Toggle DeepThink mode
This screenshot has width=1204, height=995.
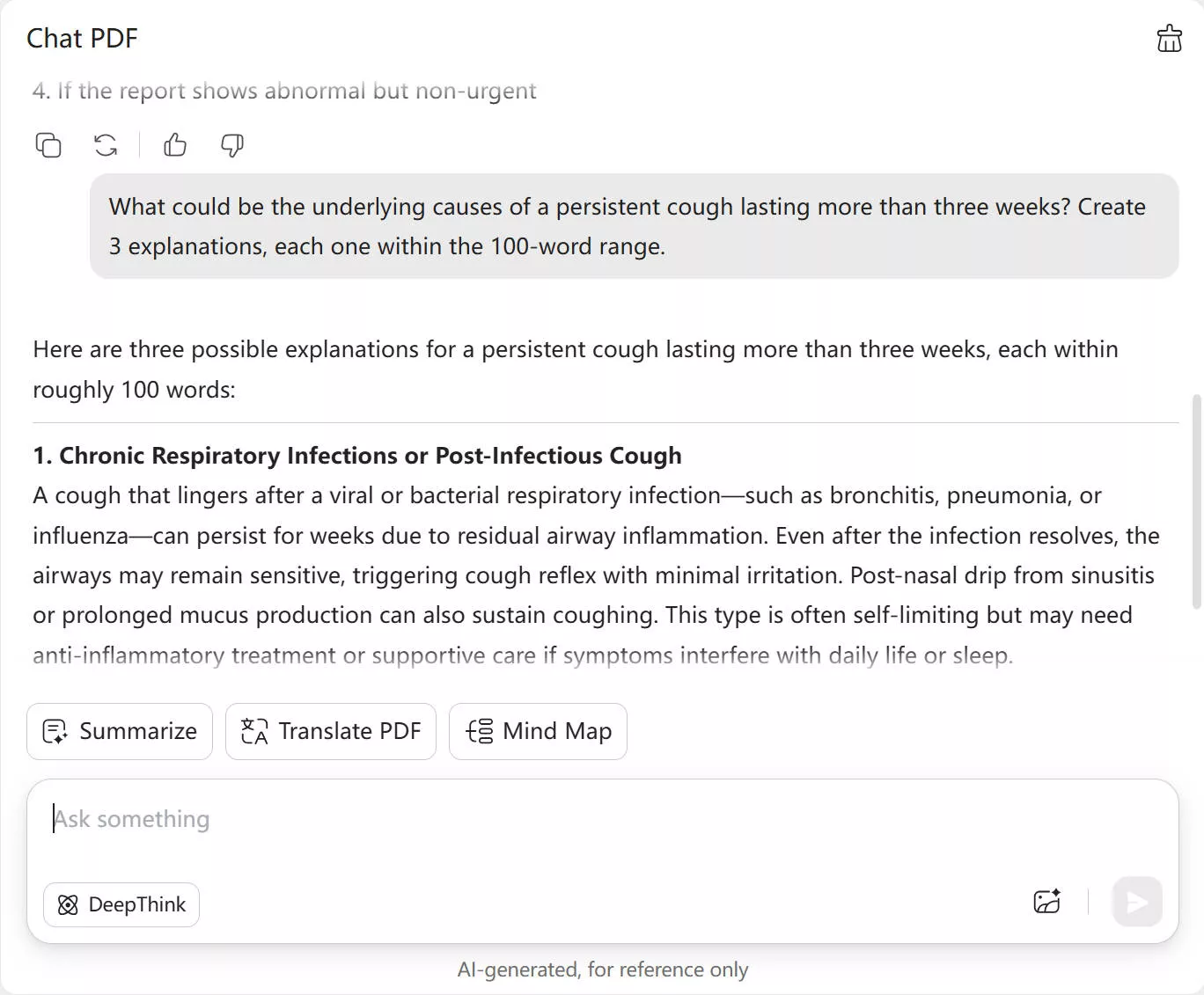click(121, 904)
